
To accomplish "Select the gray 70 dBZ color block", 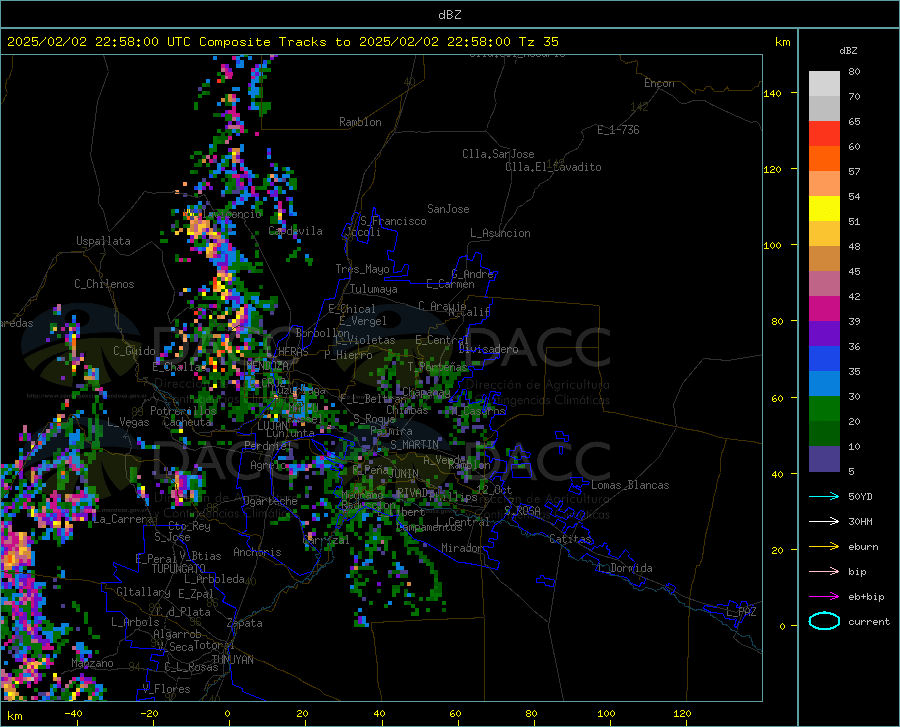I will point(824,109).
